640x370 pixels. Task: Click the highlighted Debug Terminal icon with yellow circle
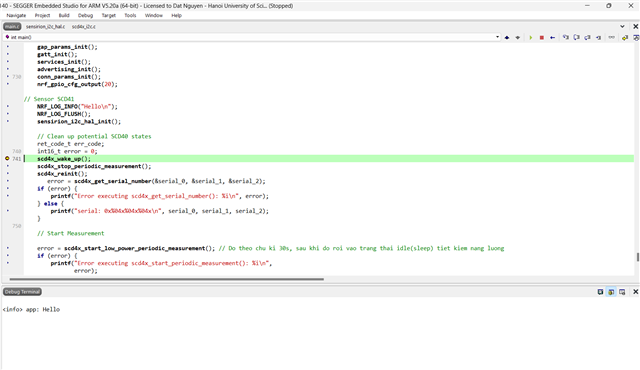point(611,292)
